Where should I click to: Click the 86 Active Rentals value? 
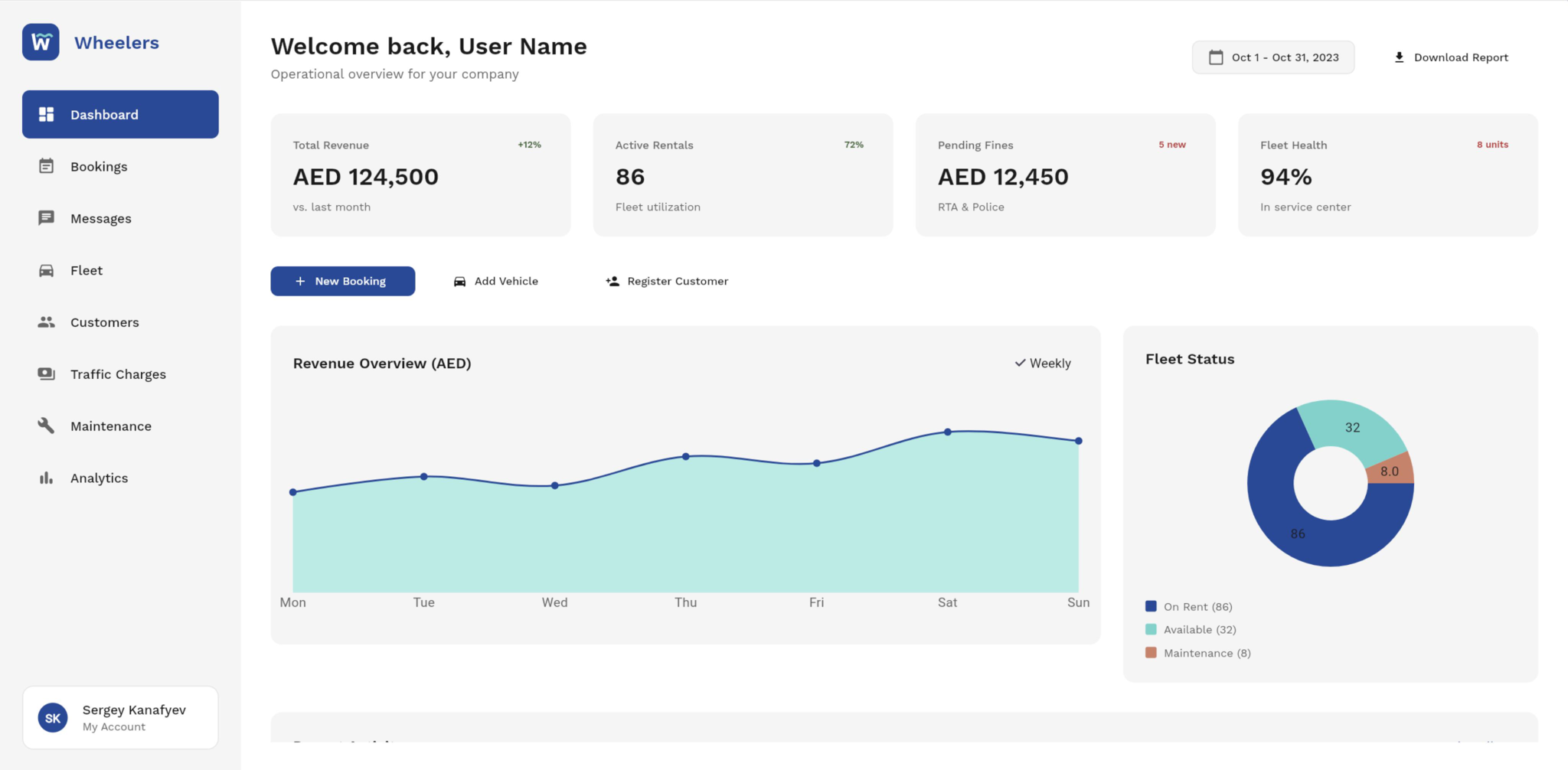(630, 177)
